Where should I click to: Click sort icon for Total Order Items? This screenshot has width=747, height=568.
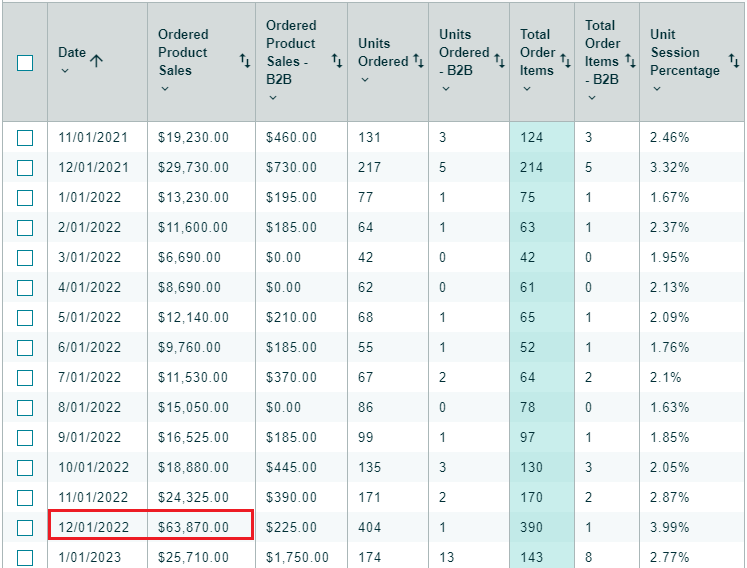563,62
